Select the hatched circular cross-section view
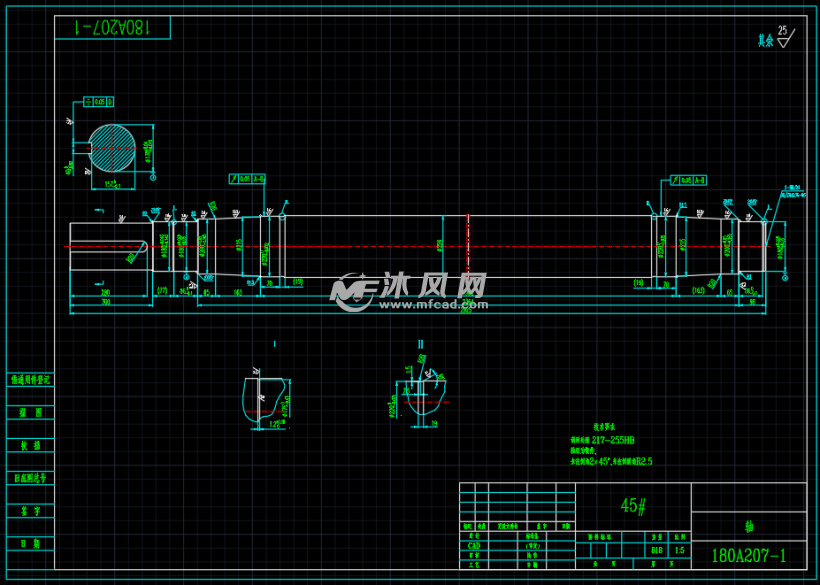Viewport: 820px width, 585px height. pos(109,146)
